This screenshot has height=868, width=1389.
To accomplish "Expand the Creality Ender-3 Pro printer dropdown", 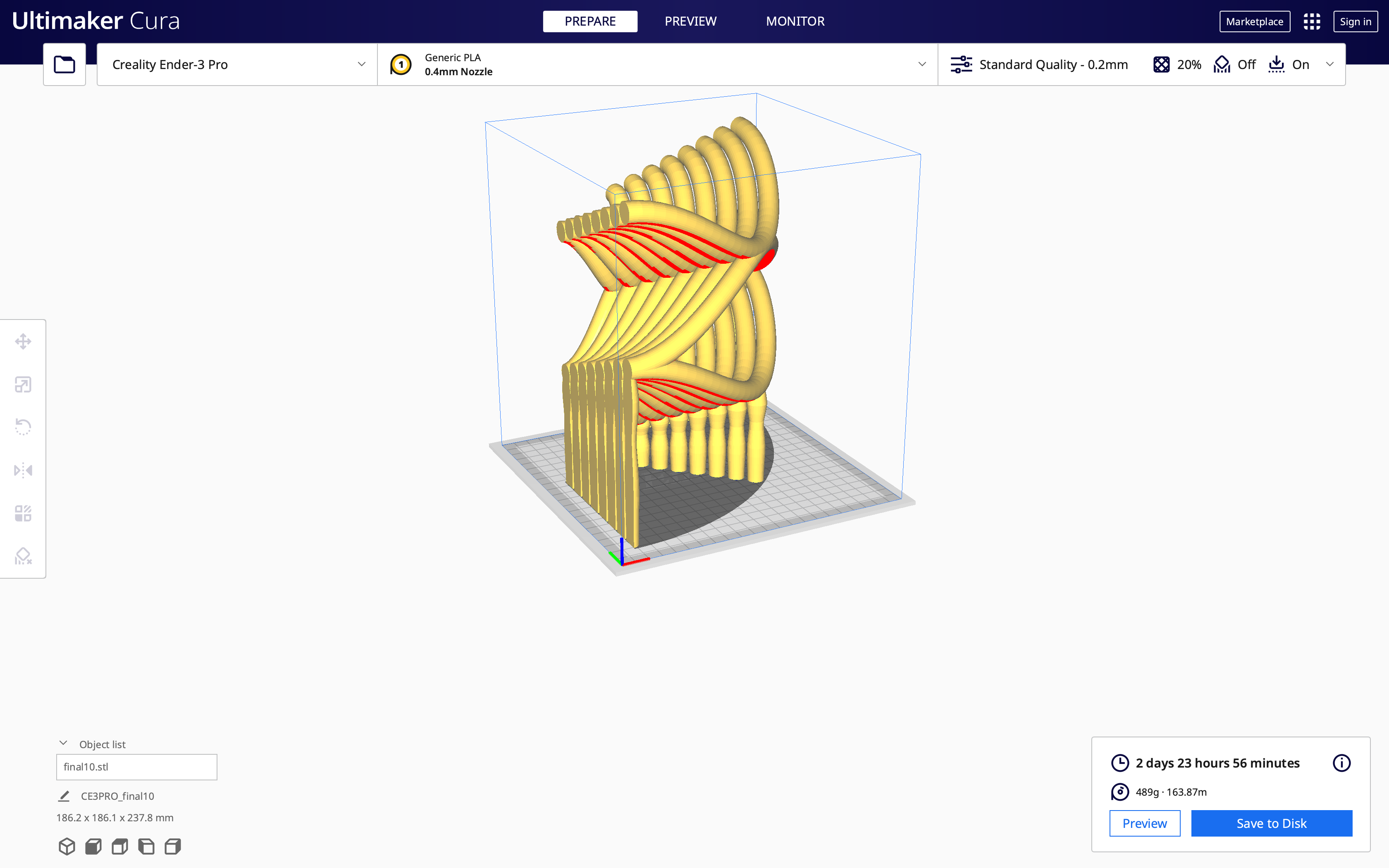I will (236, 64).
